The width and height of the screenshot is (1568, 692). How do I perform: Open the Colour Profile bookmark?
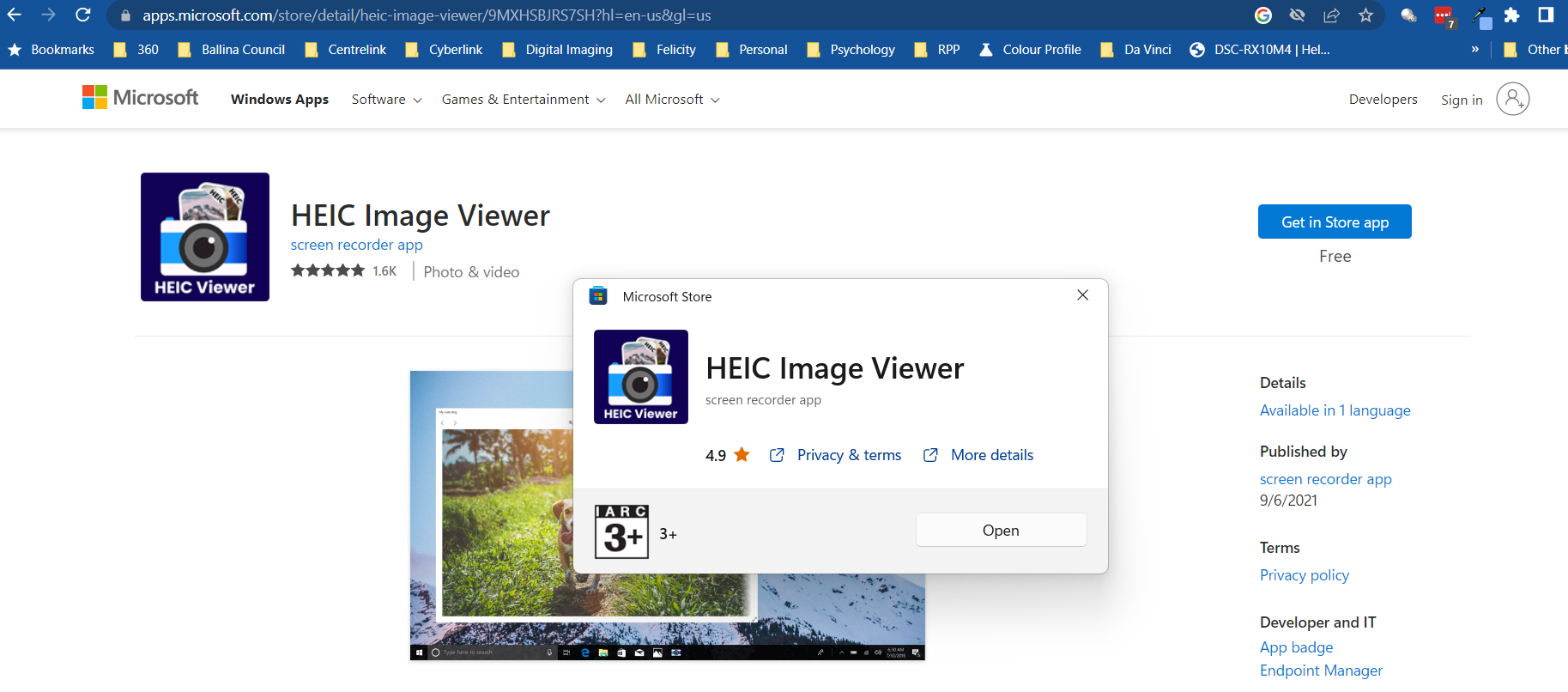[1031, 50]
